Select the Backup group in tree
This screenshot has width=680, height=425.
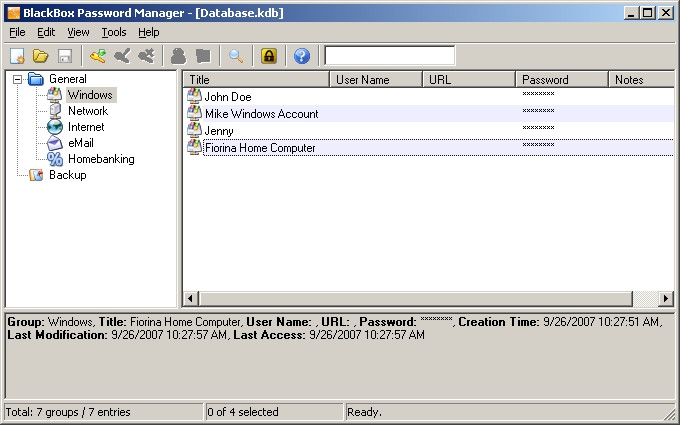(68, 175)
